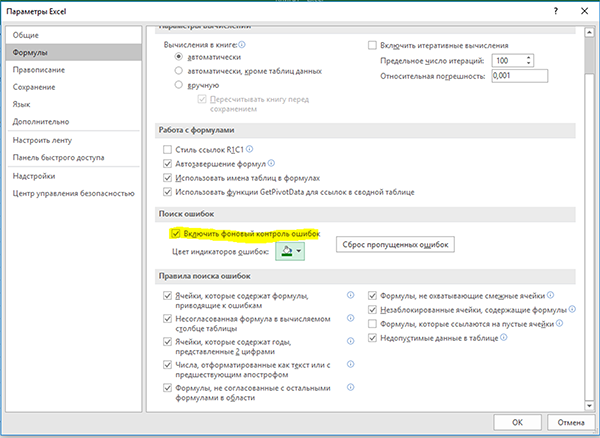The height and width of the screenshot is (438, 600).
Task: Open Дополнительно settings category
Action: click(x=73, y=122)
